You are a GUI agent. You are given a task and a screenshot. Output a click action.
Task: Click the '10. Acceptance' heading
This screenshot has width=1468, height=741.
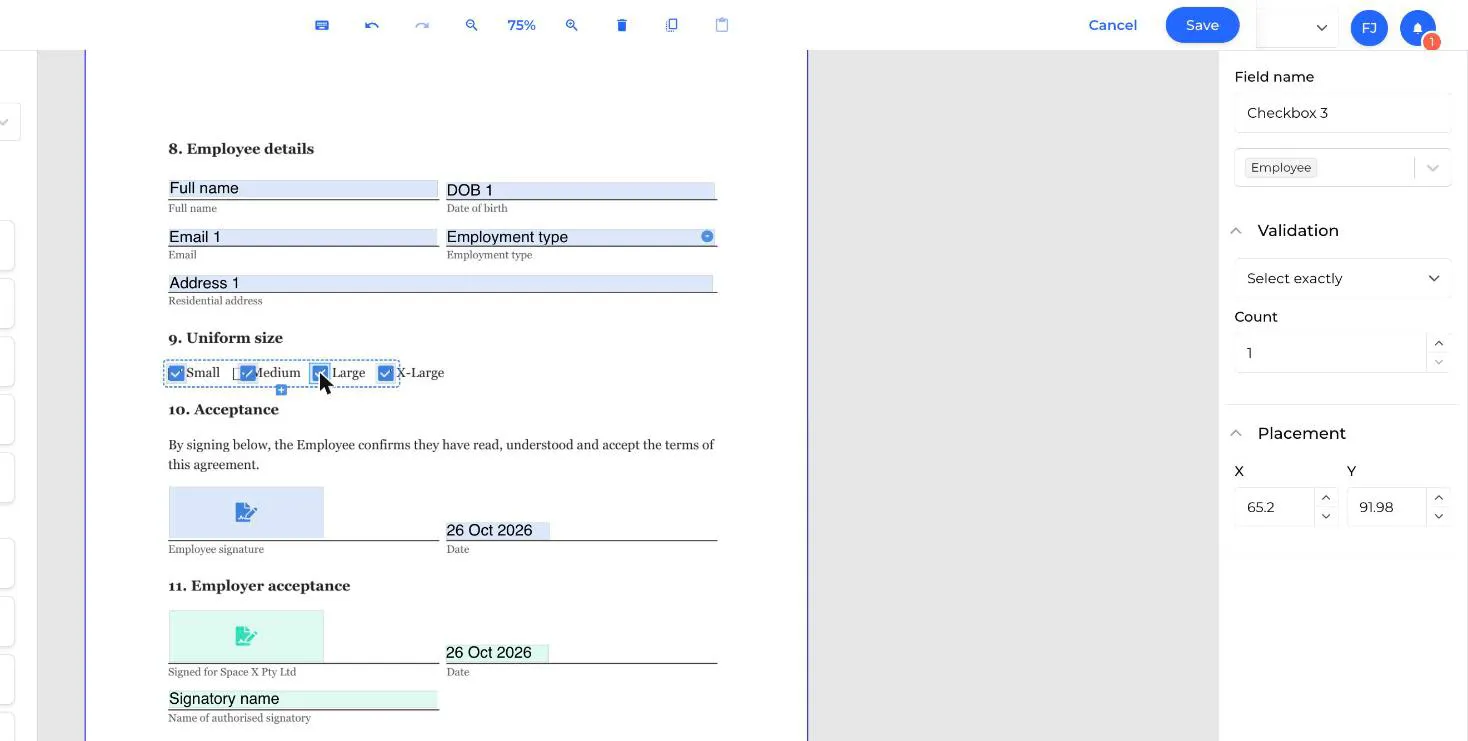(x=223, y=410)
